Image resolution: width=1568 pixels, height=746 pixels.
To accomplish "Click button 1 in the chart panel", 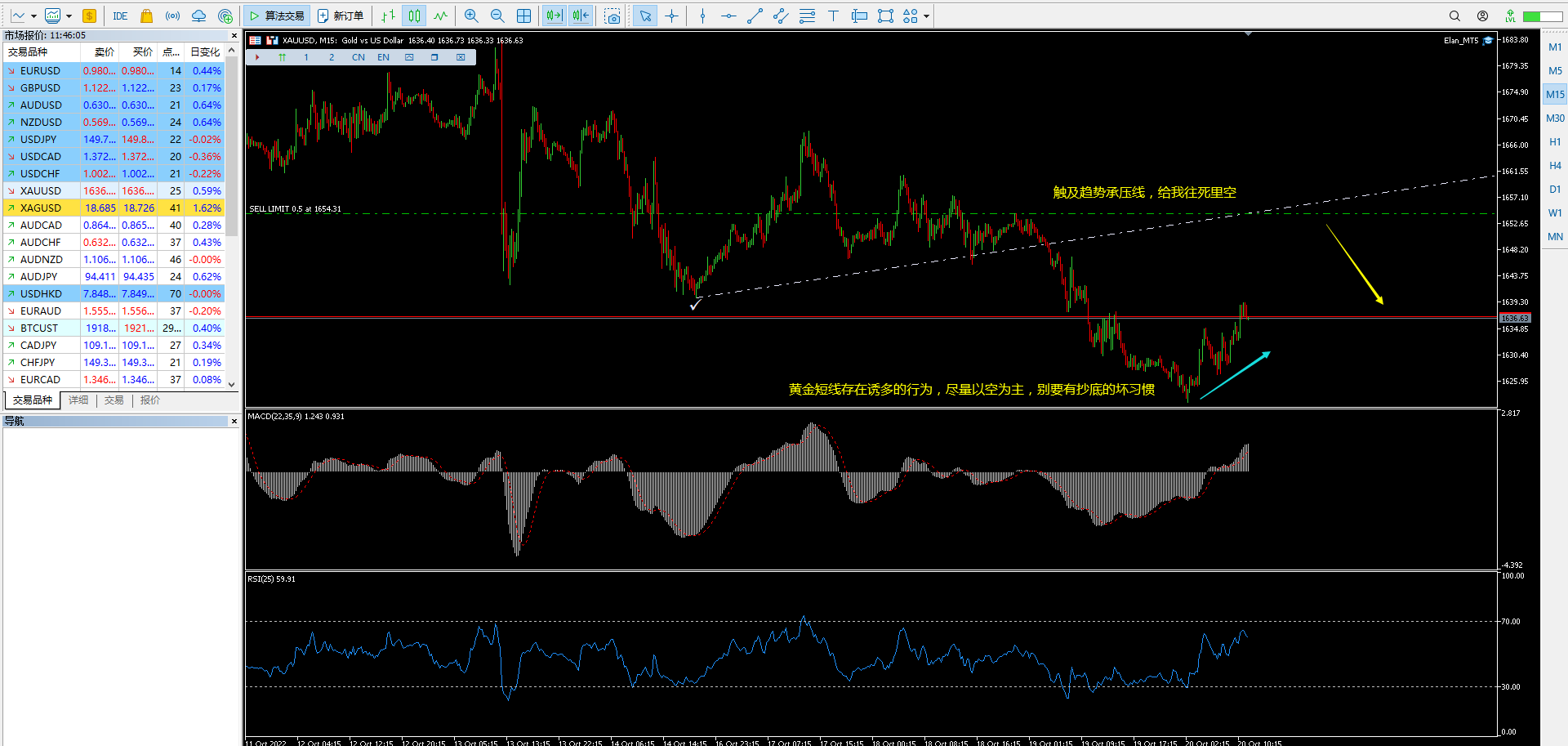I will coord(306,57).
